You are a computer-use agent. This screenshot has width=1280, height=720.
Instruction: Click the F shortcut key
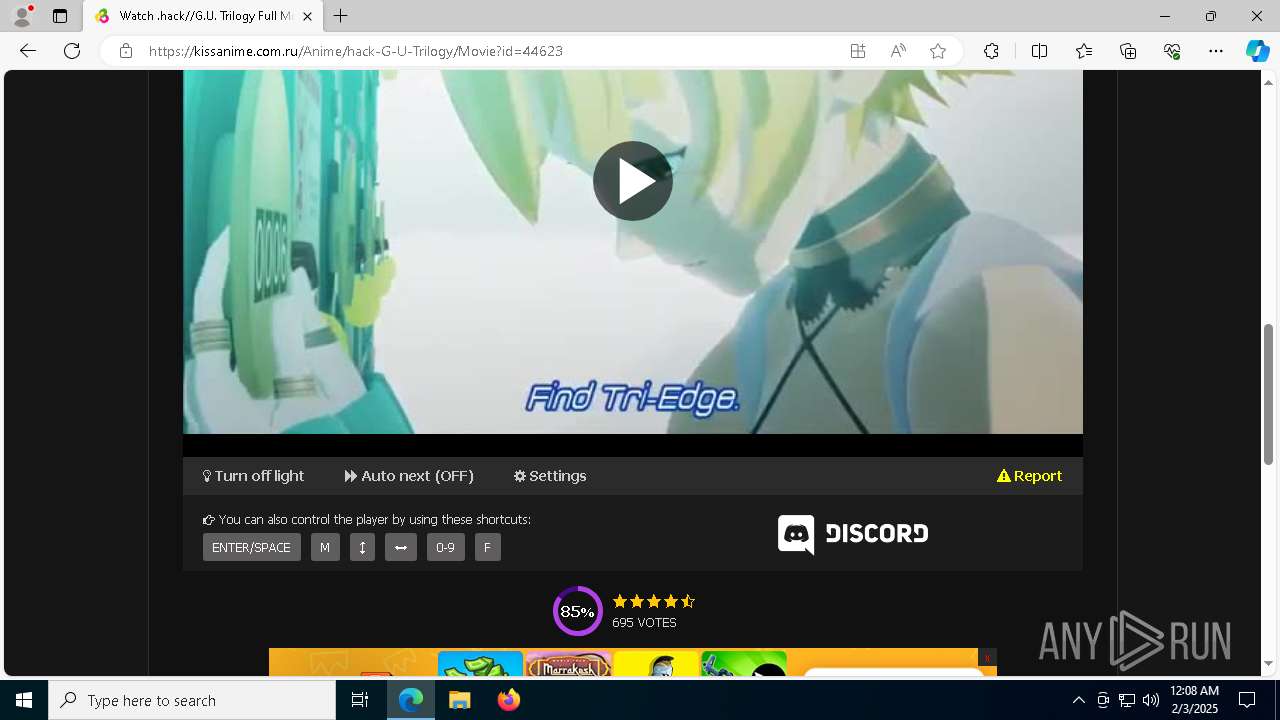point(487,547)
